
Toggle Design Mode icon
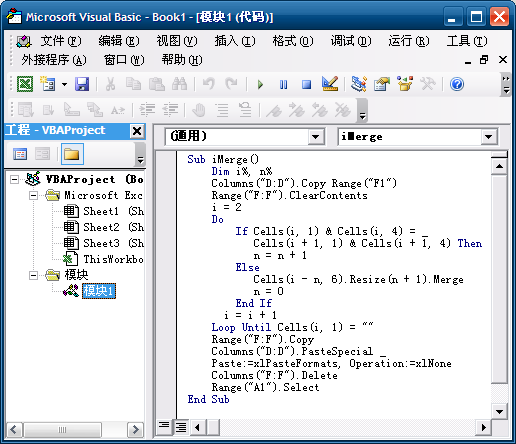click(x=330, y=84)
